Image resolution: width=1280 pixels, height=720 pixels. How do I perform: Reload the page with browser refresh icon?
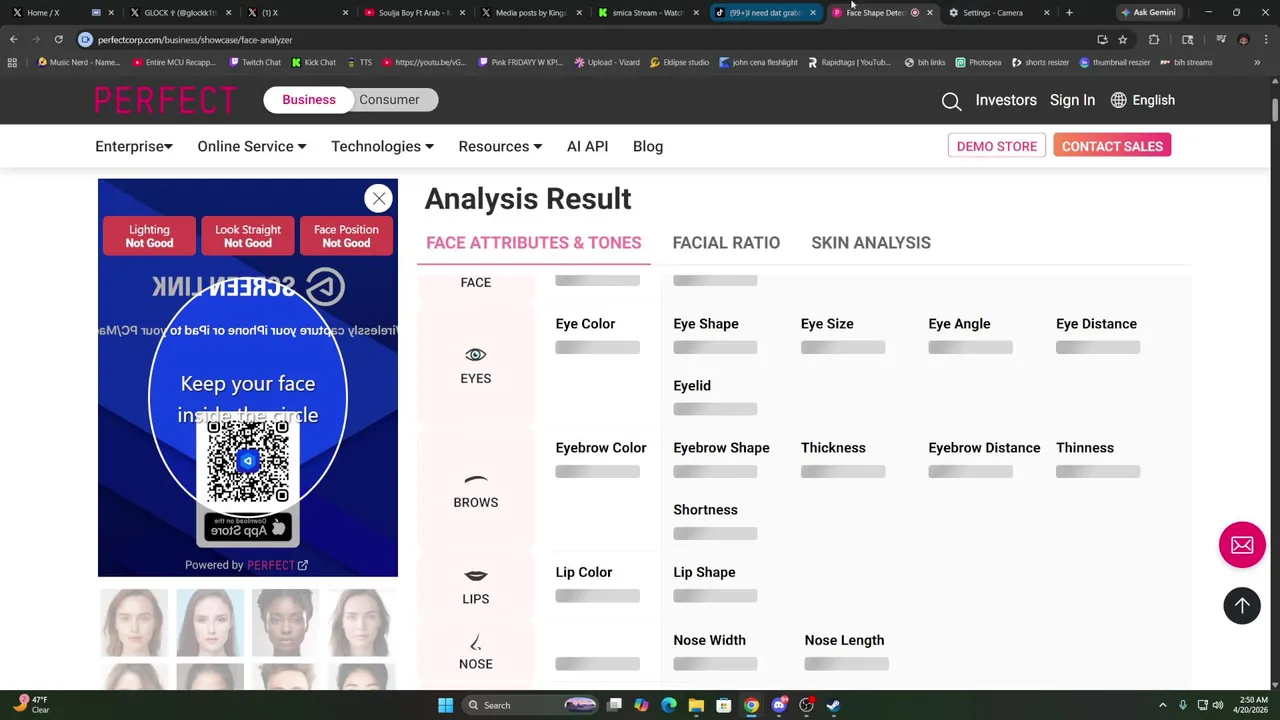[x=58, y=40]
